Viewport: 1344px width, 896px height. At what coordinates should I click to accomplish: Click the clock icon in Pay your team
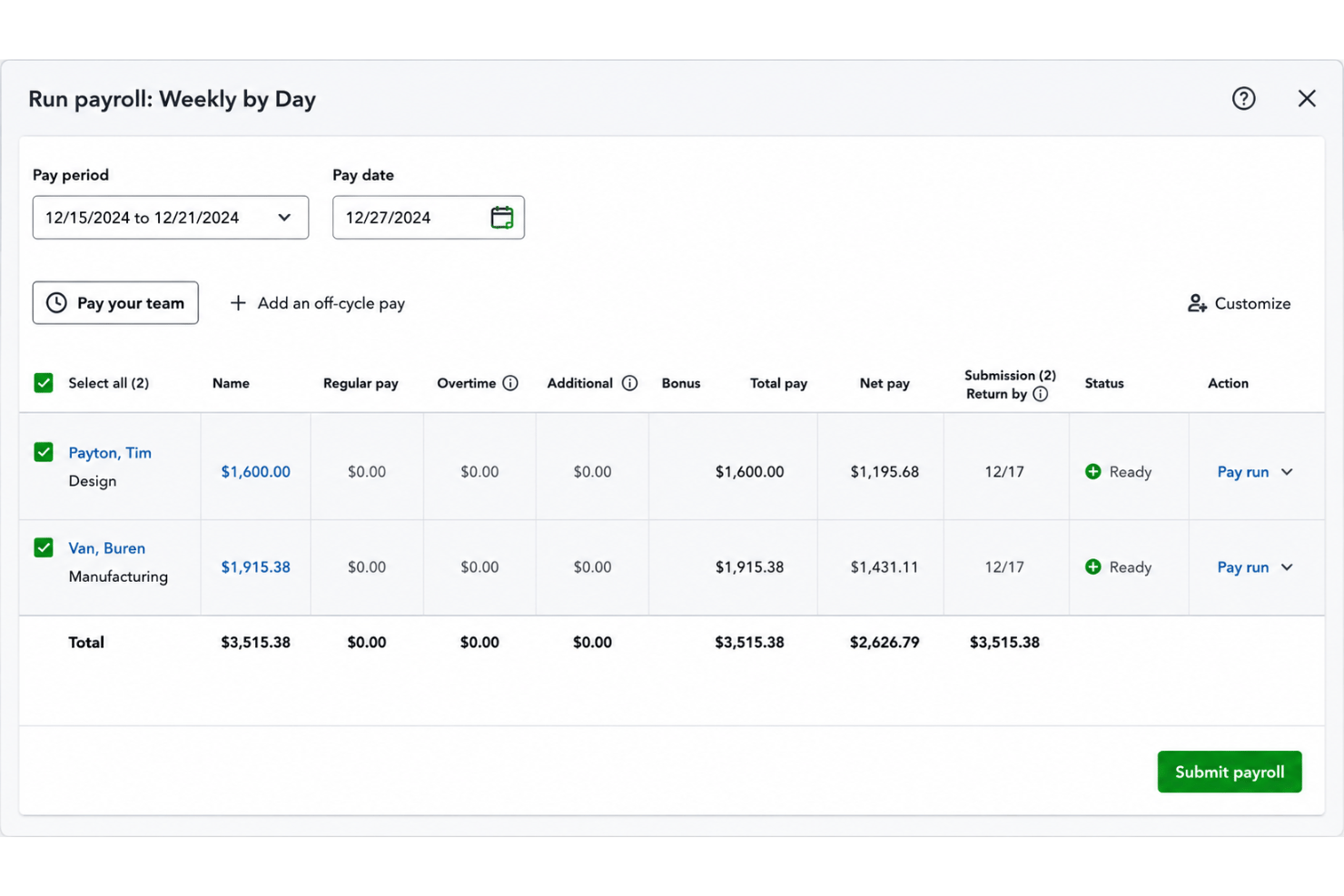(x=56, y=303)
